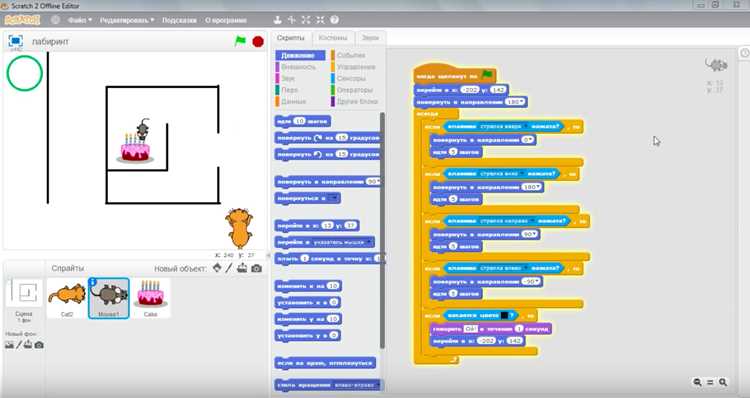Open the повернуться к target dropdown
This screenshot has height=398, width=750.
point(334,198)
